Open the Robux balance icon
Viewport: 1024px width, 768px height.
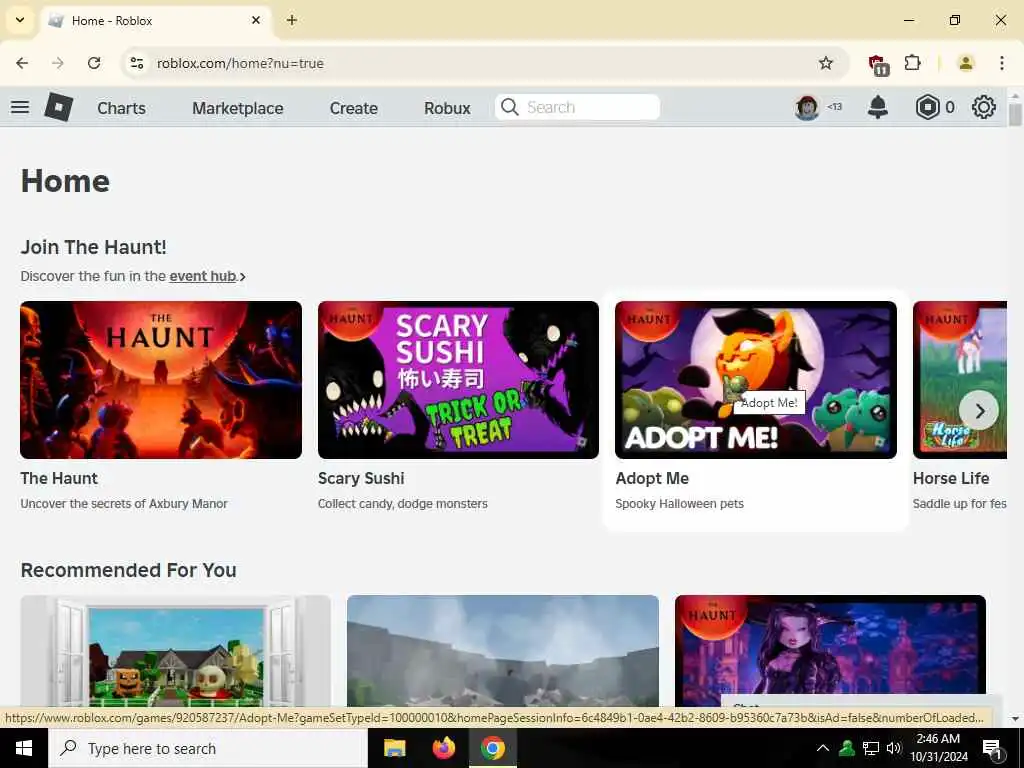927,107
